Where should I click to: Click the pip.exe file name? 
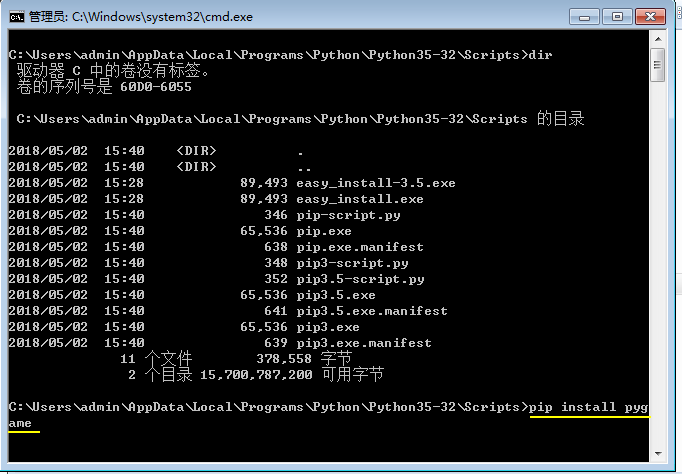point(324,231)
